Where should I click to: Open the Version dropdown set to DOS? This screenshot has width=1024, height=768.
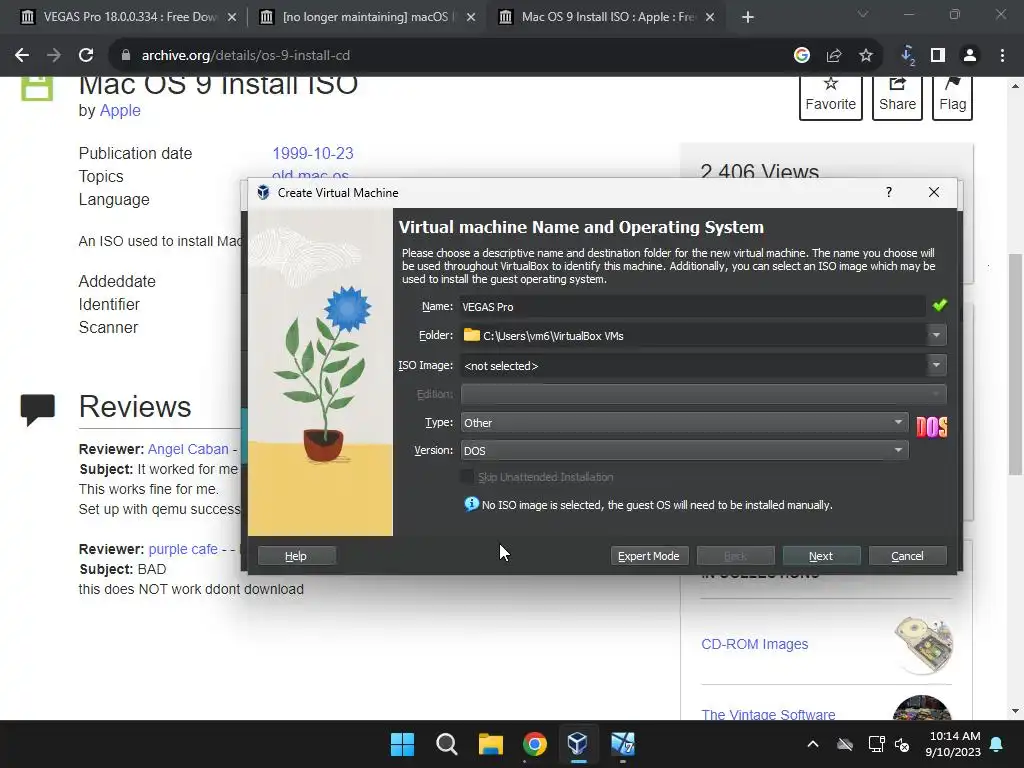coord(684,450)
